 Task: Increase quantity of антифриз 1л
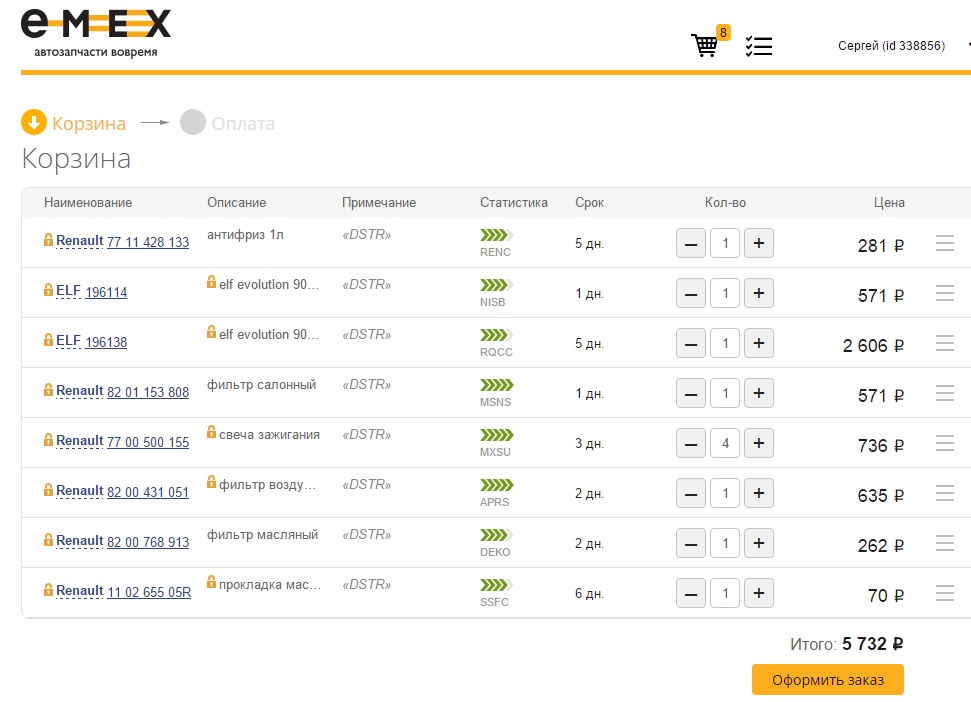759,243
